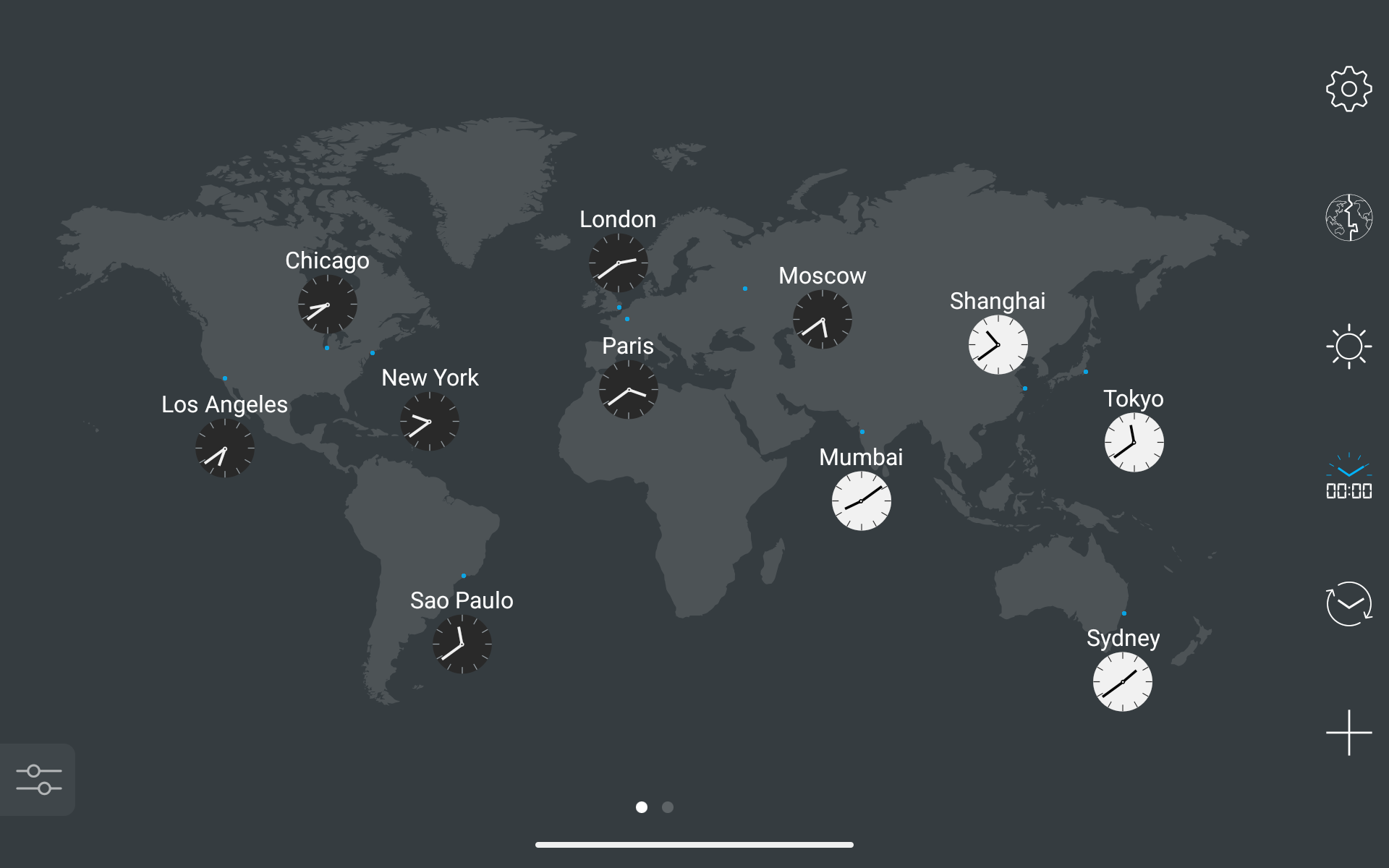Select the Paris city label
1389x868 pixels.
point(628,346)
